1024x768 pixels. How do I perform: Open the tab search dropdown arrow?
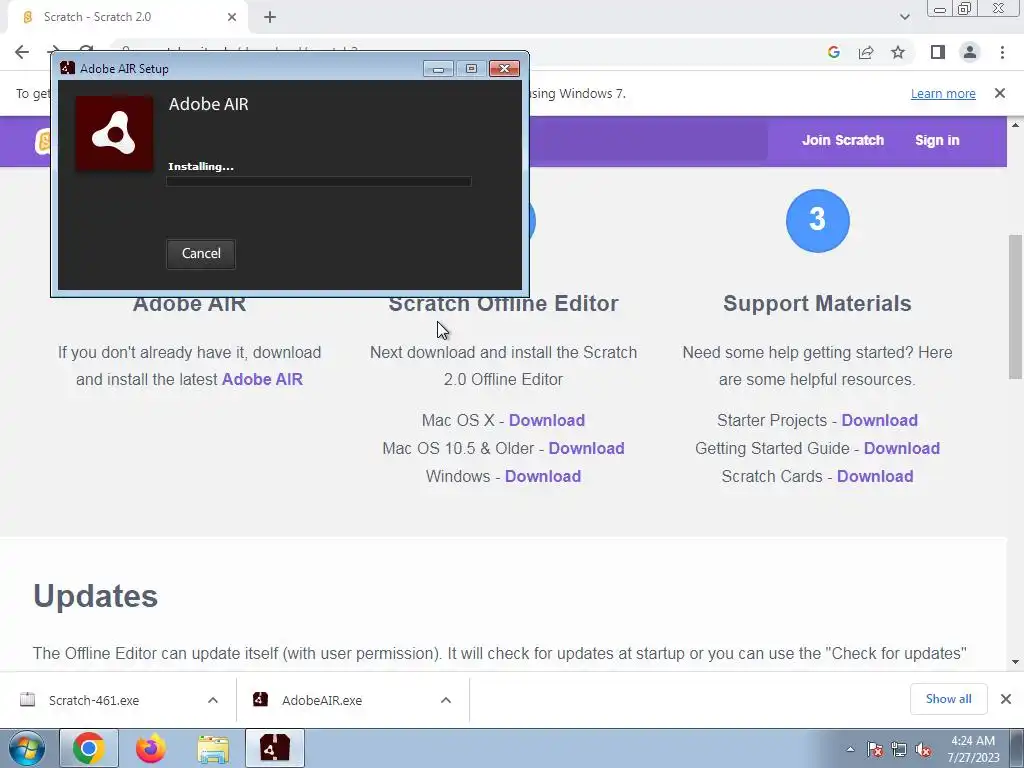click(x=904, y=17)
